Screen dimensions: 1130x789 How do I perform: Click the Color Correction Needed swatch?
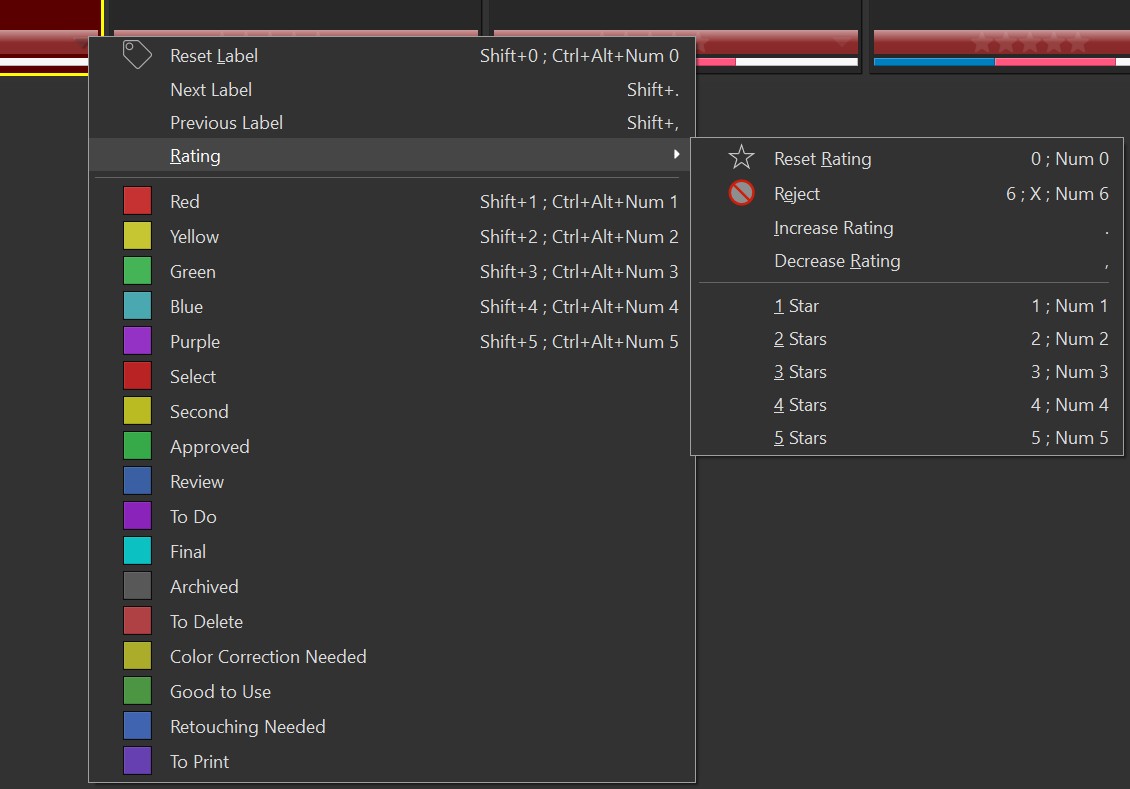137,656
